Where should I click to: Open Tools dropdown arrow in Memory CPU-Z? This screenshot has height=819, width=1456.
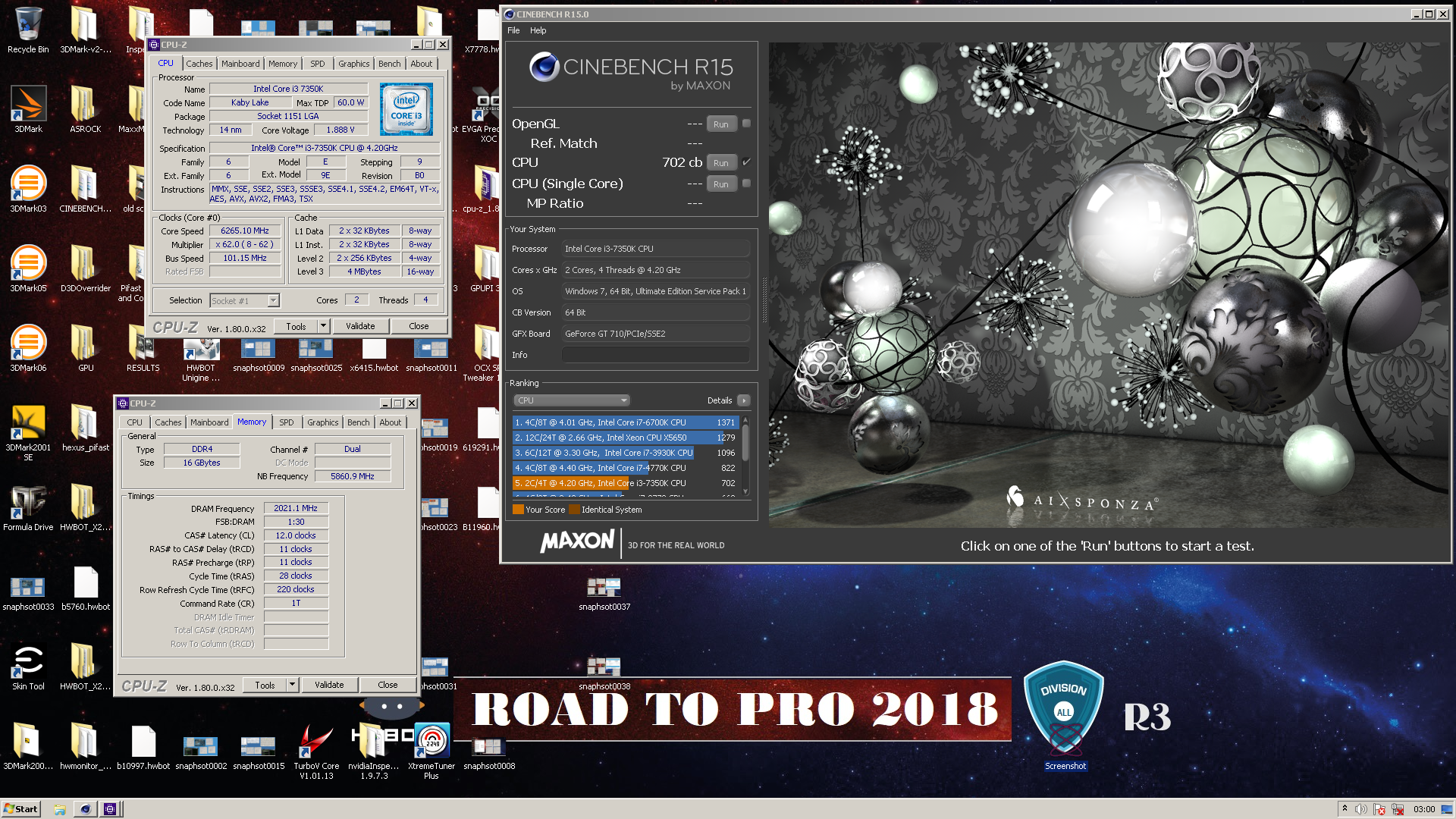coord(292,685)
